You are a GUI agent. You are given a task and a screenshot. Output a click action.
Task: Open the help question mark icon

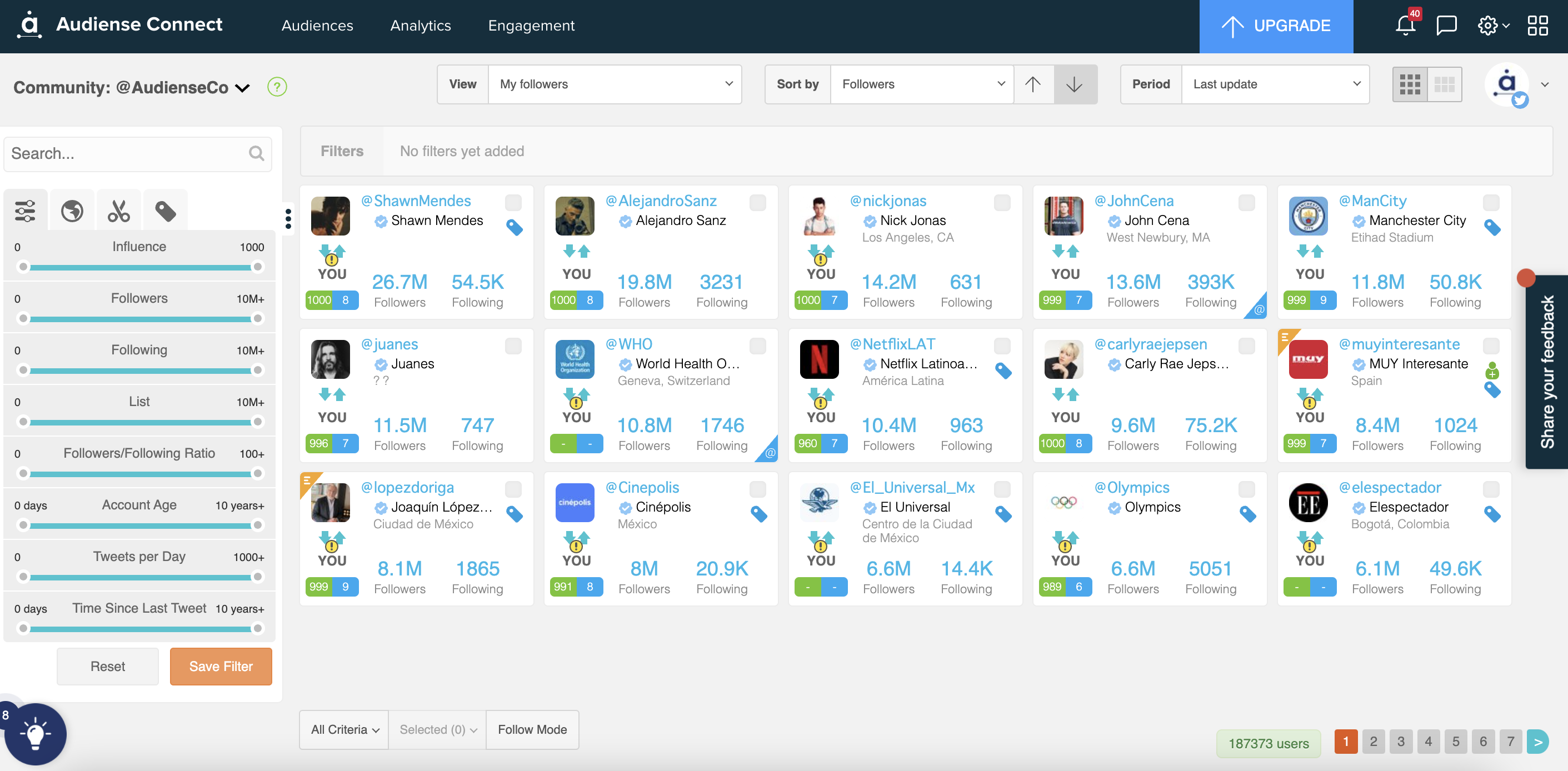pos(277,87)
